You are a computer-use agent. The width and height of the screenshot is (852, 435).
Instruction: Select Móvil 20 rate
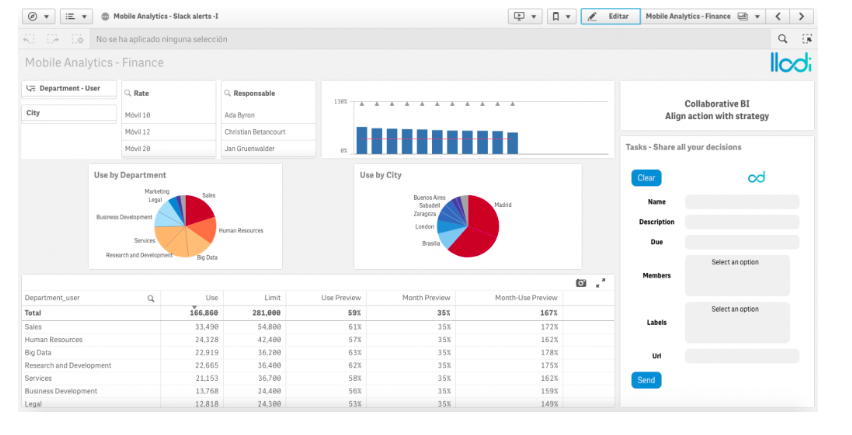169,148
